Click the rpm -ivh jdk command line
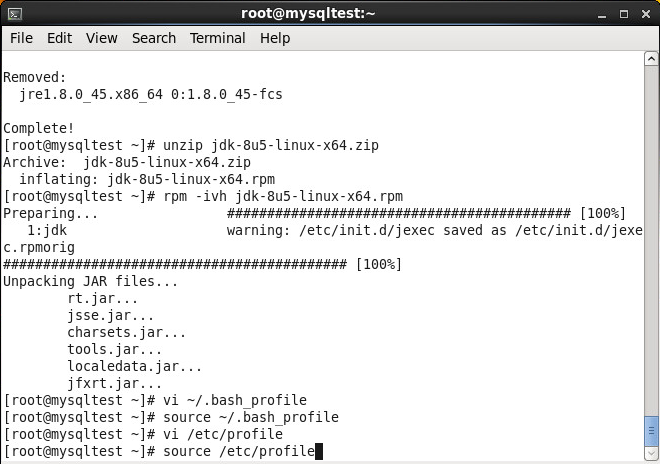The width and height of the screenshot is (660, 464). (x=203, y=196)
